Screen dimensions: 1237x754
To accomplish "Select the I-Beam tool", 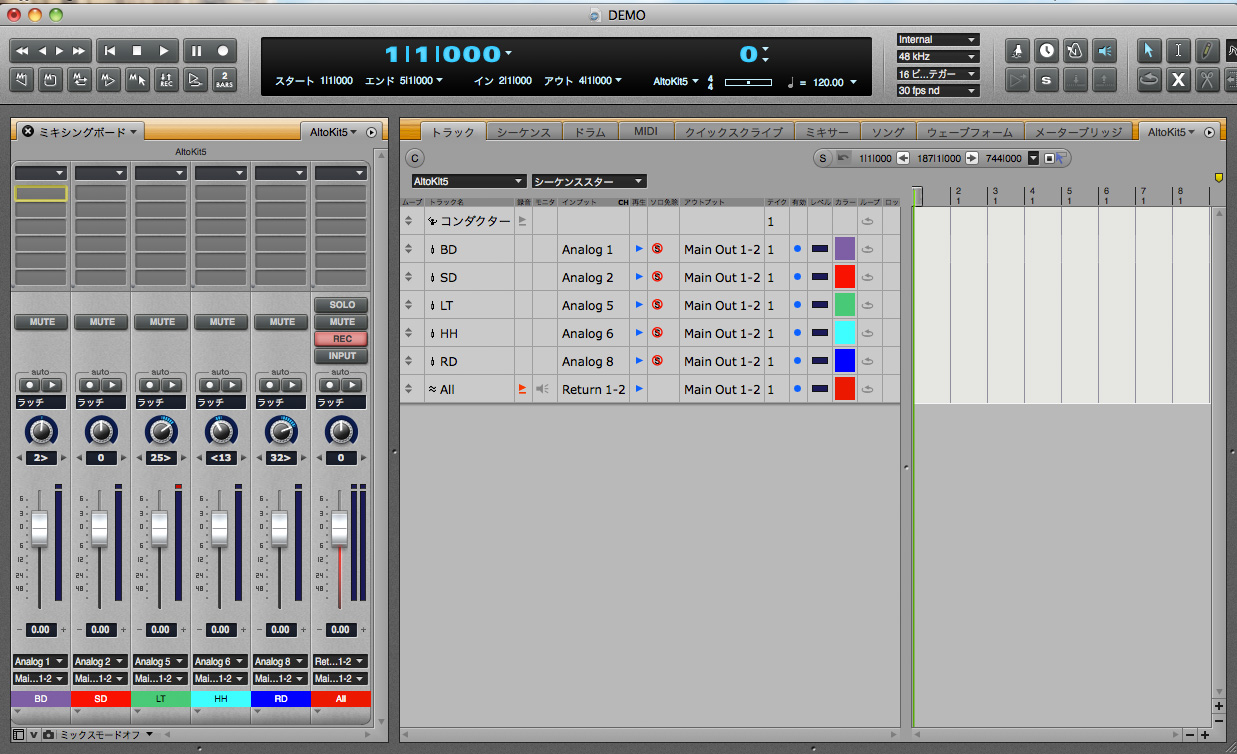I will click(1178, 51).
